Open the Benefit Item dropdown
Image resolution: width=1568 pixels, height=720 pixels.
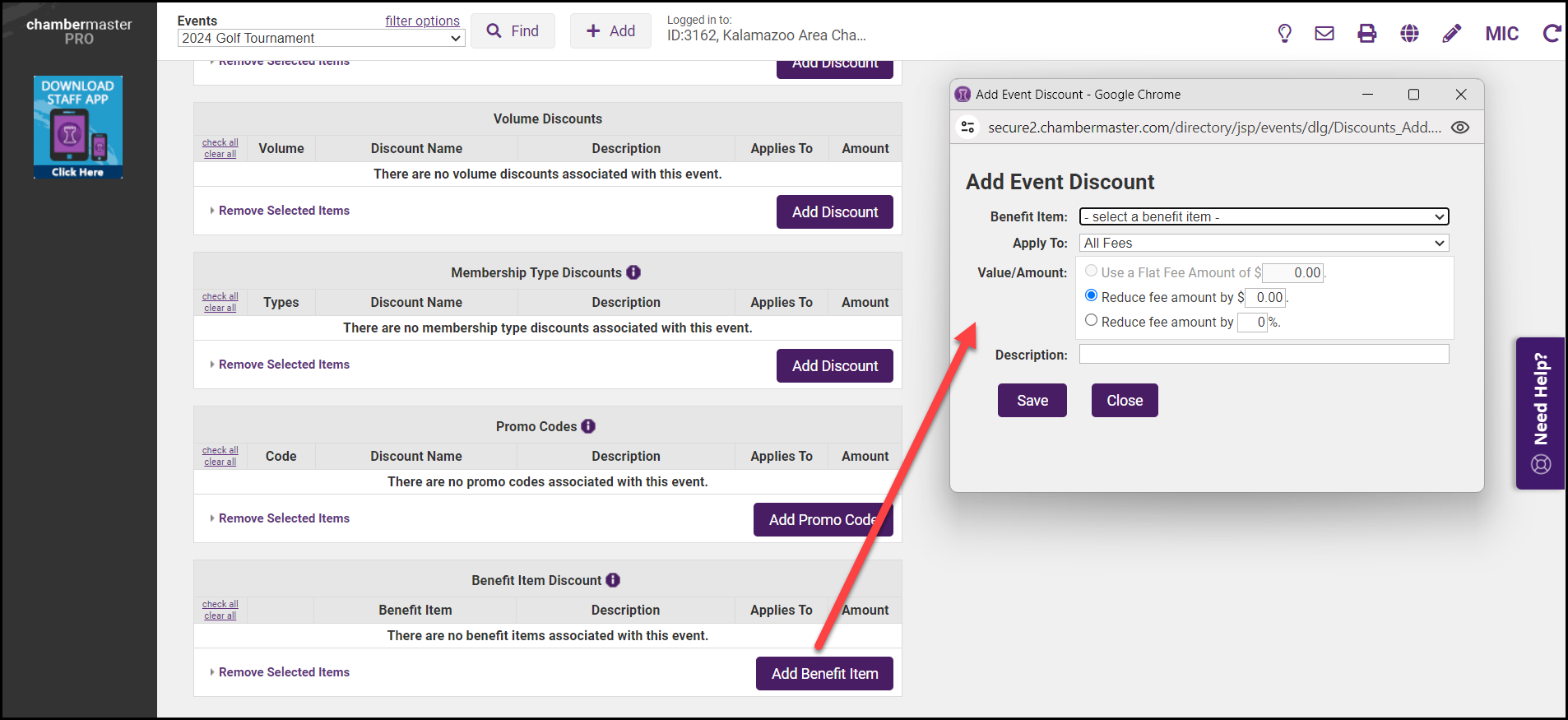(1264, 216)
